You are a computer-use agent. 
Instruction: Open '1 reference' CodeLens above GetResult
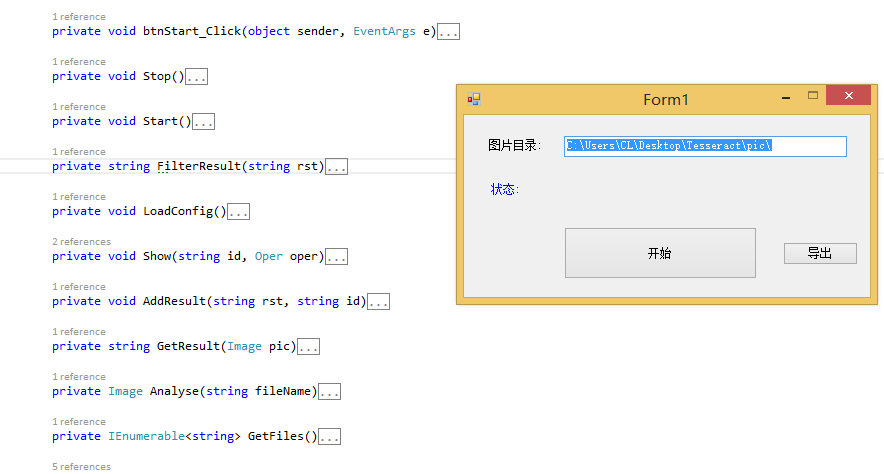click(79, 332)
